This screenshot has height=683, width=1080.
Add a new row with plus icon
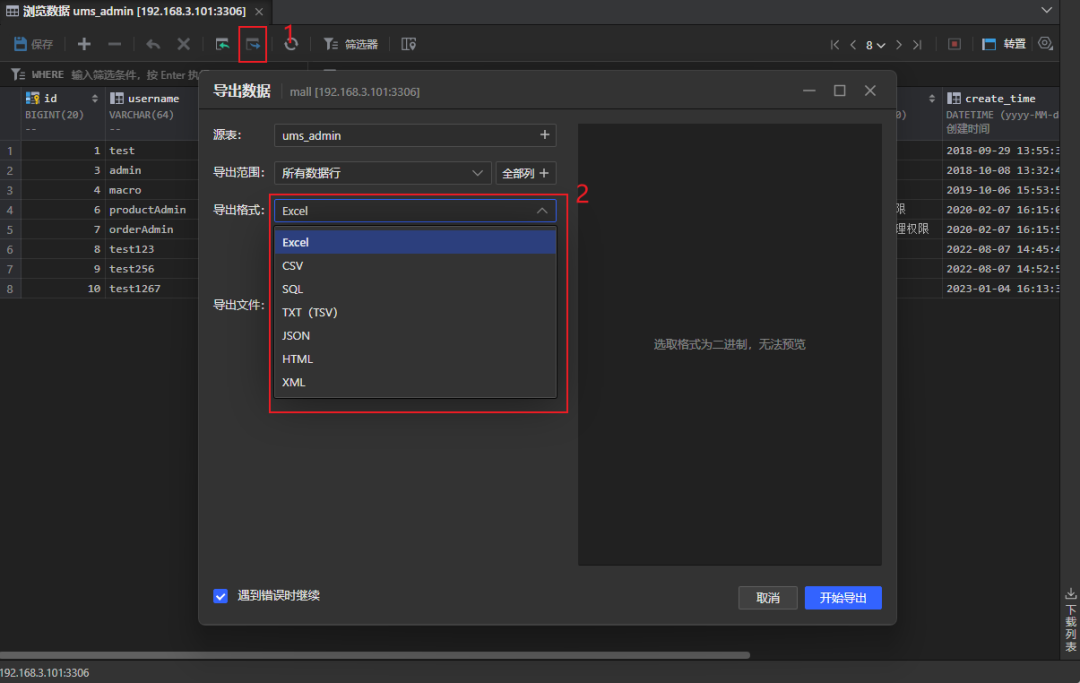tap(84, 44)
